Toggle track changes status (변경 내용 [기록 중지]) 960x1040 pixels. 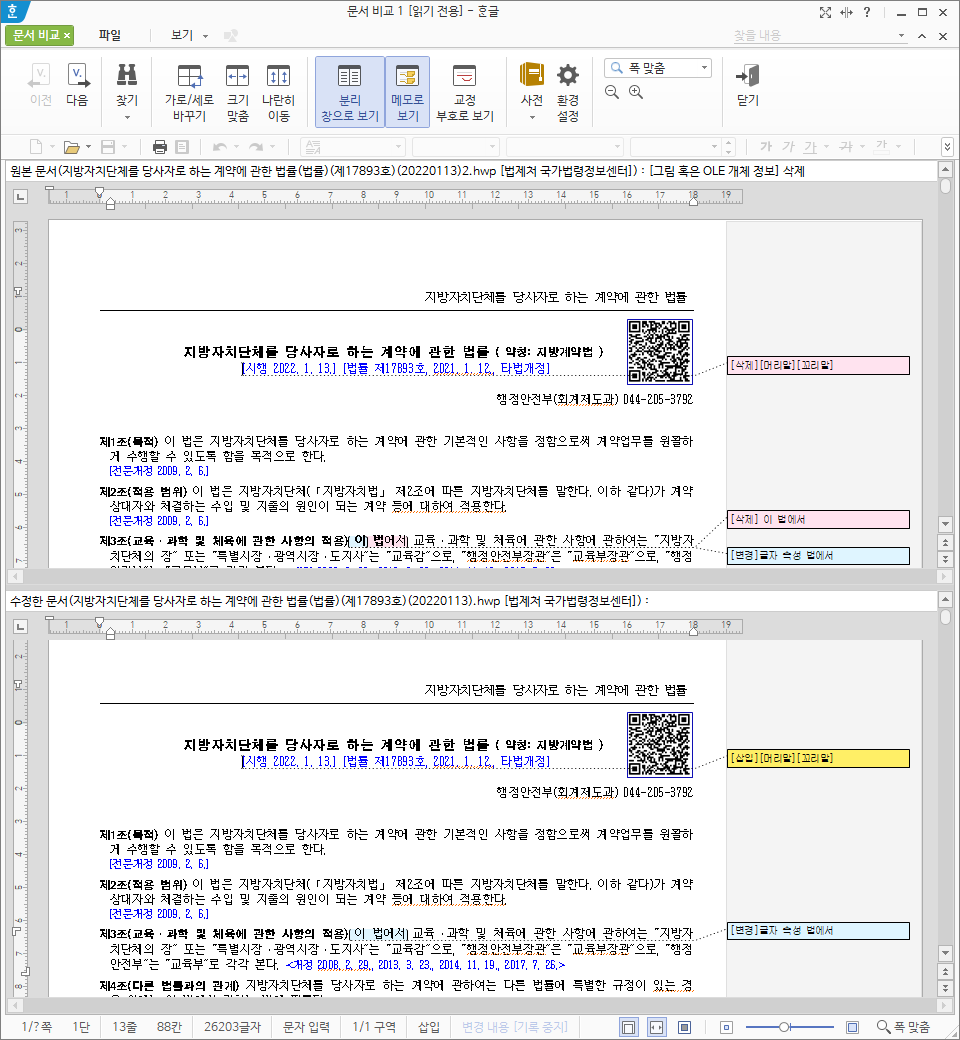tap(515, 1027)
